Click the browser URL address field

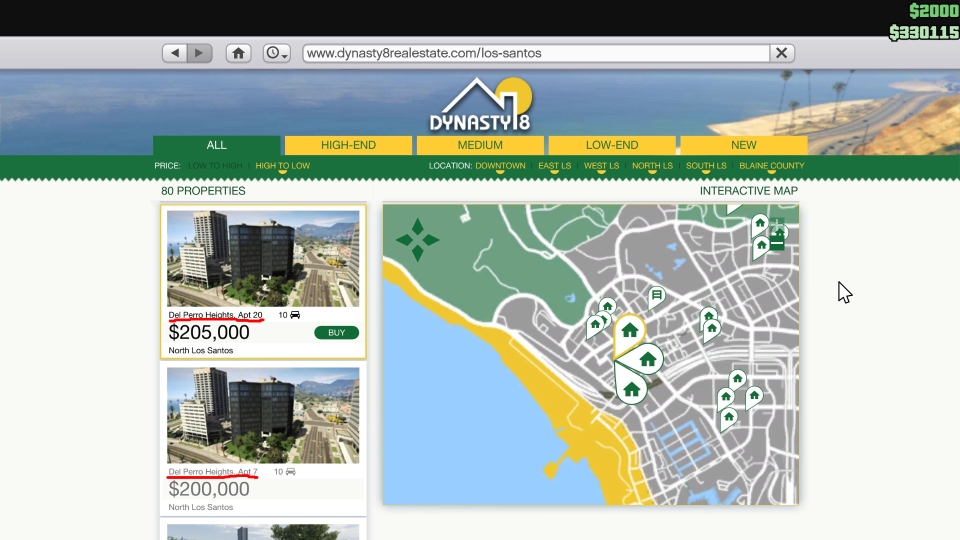coord(535,53)
